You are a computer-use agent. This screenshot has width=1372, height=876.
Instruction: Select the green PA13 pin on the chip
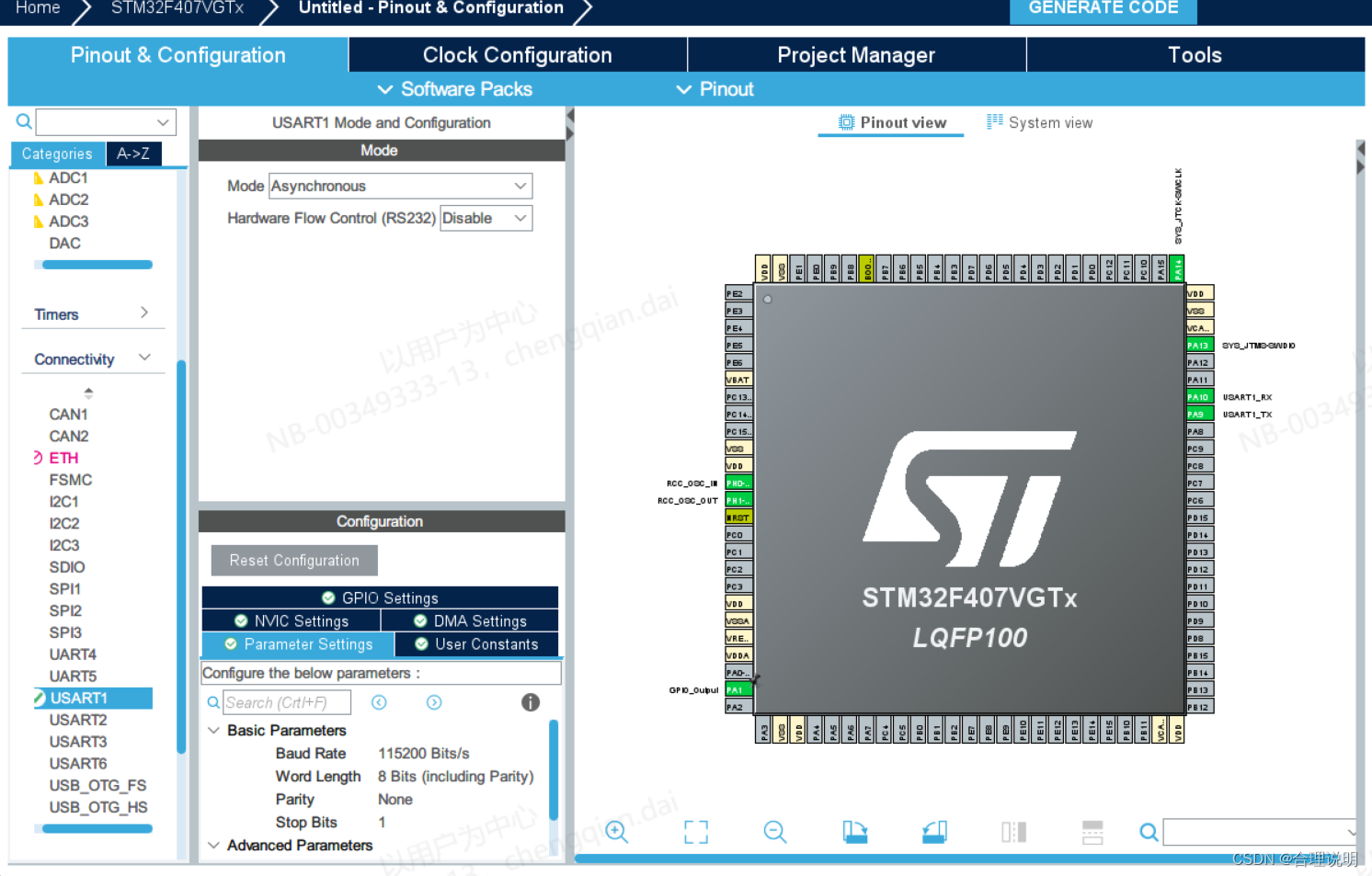pos(1200,345)
